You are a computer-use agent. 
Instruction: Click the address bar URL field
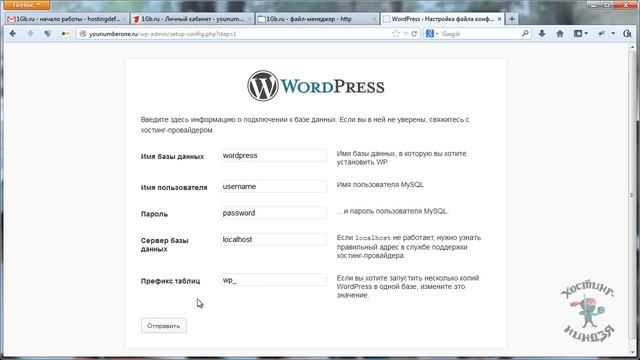(x=239, y=34)
